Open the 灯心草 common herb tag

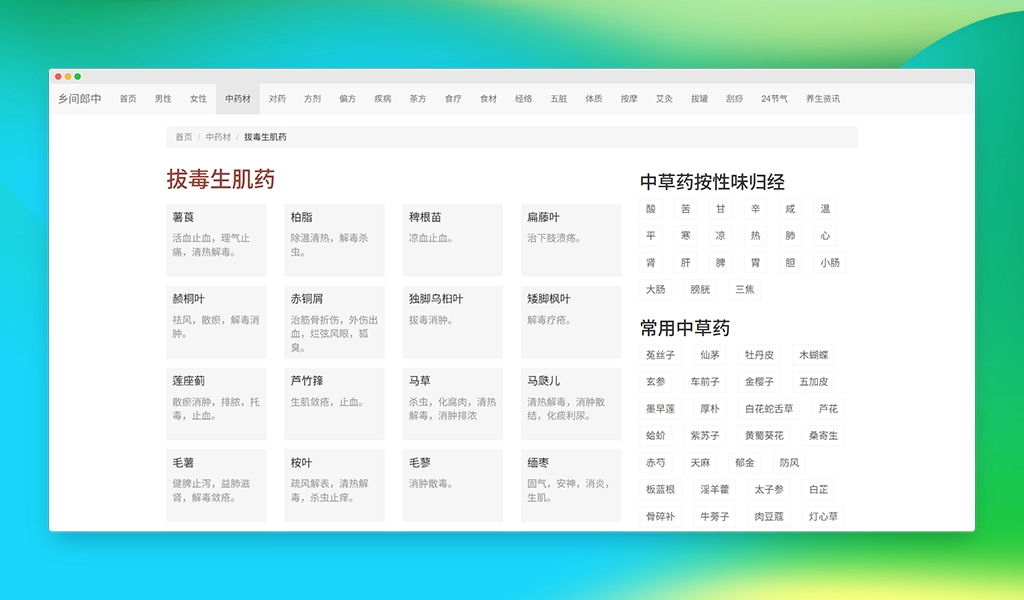[x=823, y=516]
